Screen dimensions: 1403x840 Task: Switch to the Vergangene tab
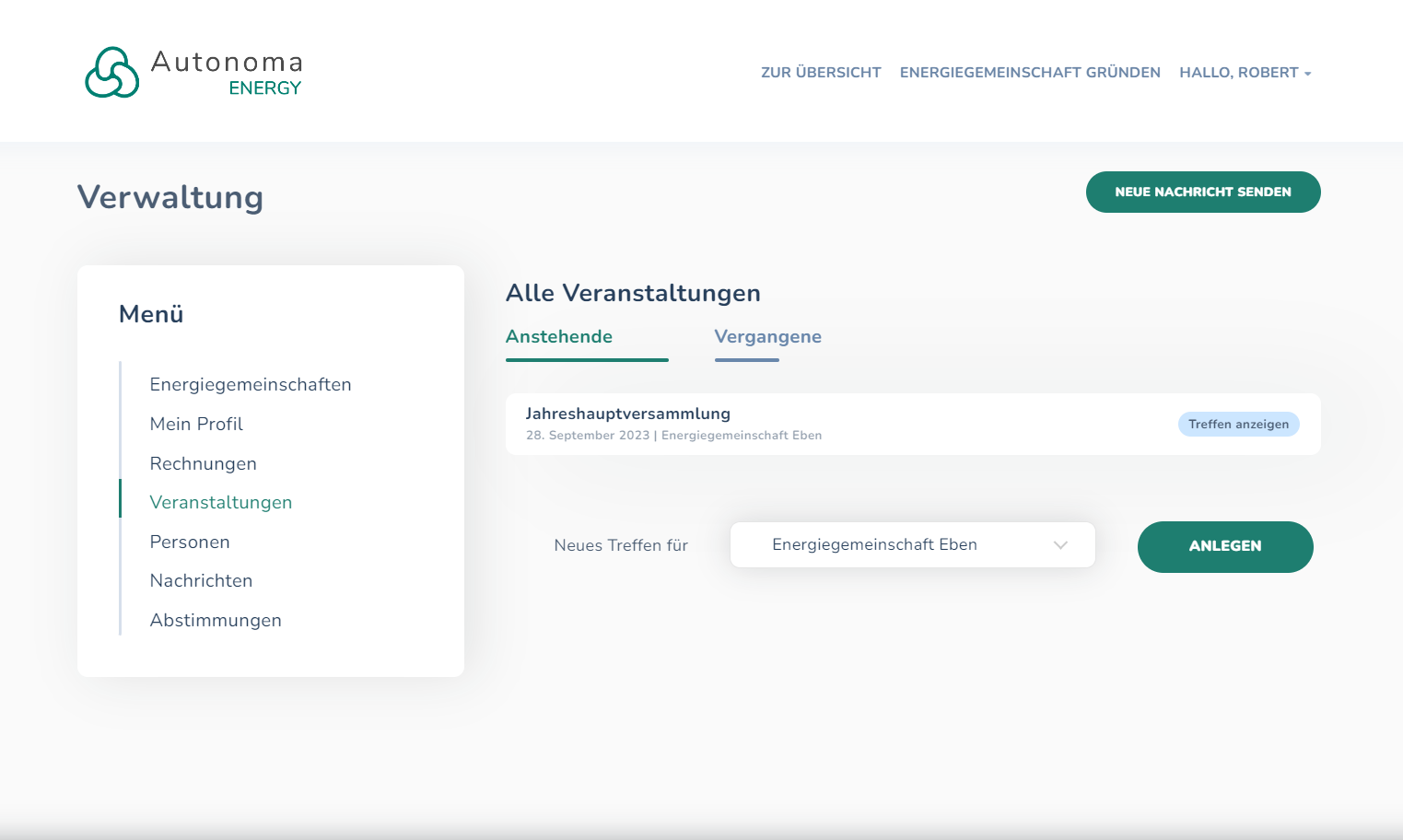(x=767, y=337)
